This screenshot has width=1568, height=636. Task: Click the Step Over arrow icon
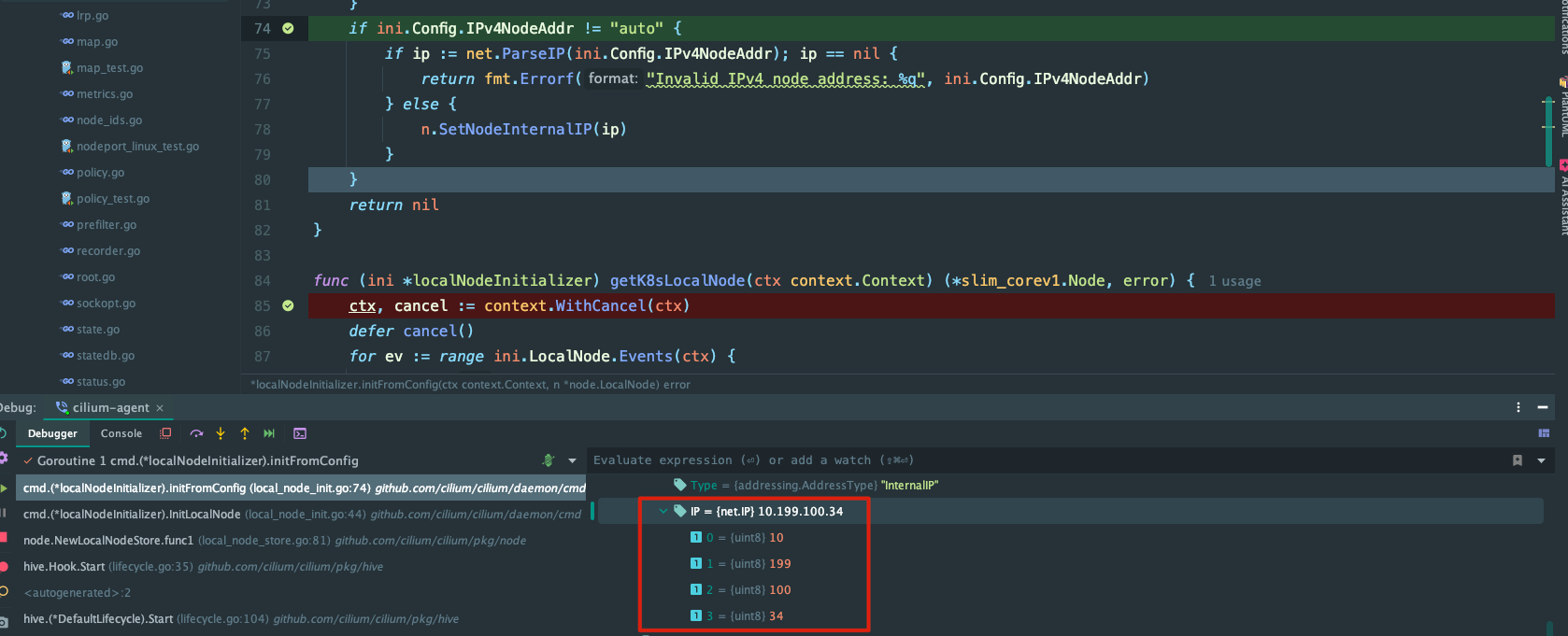pos(196,433)
